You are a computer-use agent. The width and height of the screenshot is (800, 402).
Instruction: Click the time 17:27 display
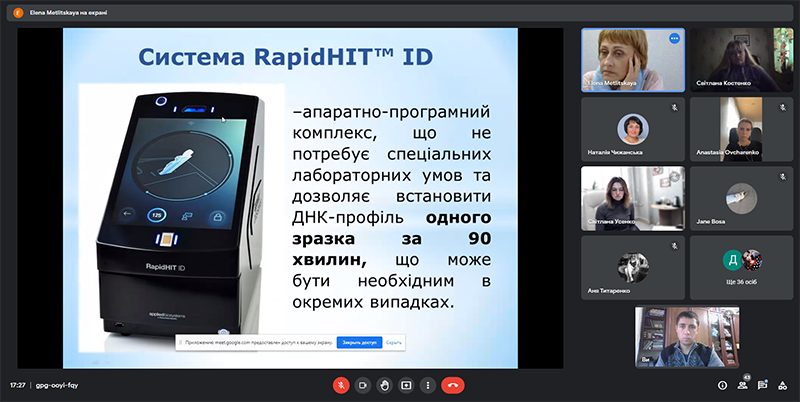pyautogui.click(x=18, y=385)
